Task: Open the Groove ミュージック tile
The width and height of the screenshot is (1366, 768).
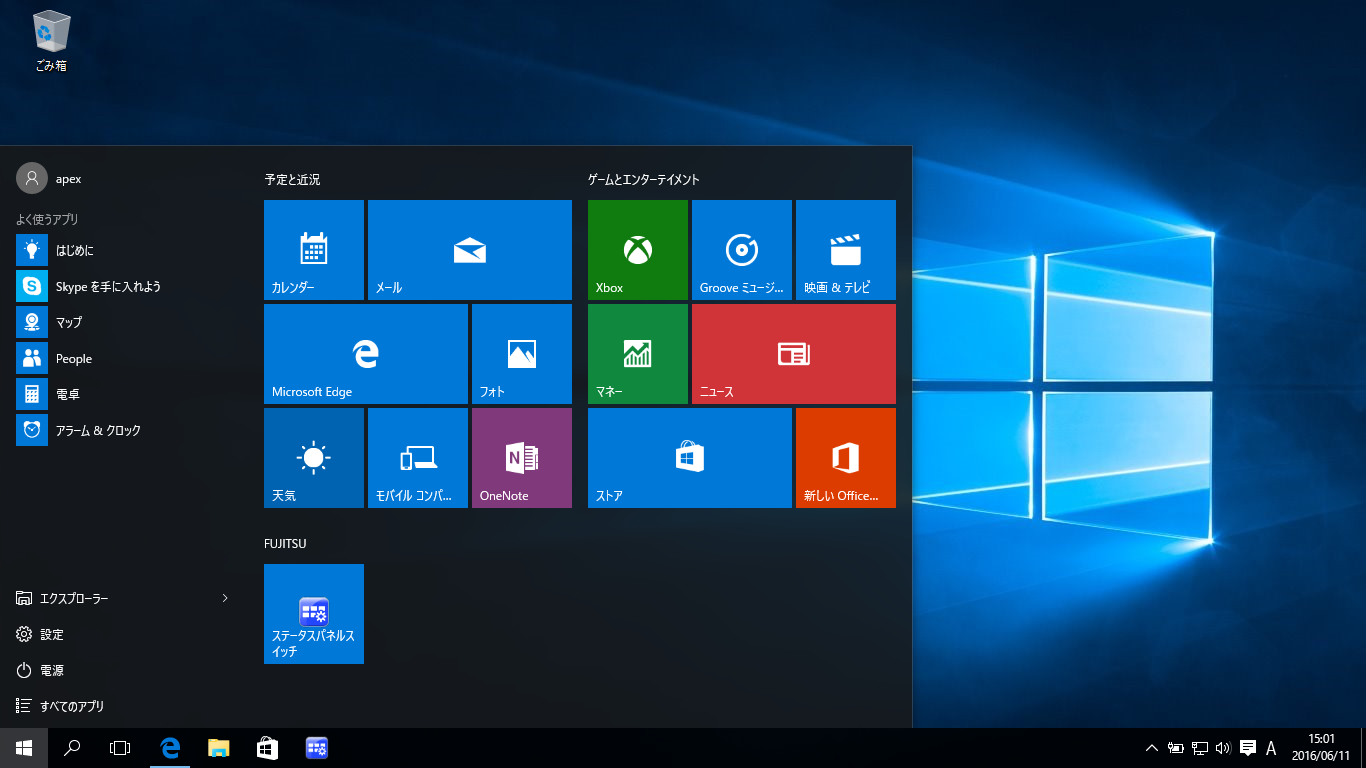Action: (x=742, y=250)
